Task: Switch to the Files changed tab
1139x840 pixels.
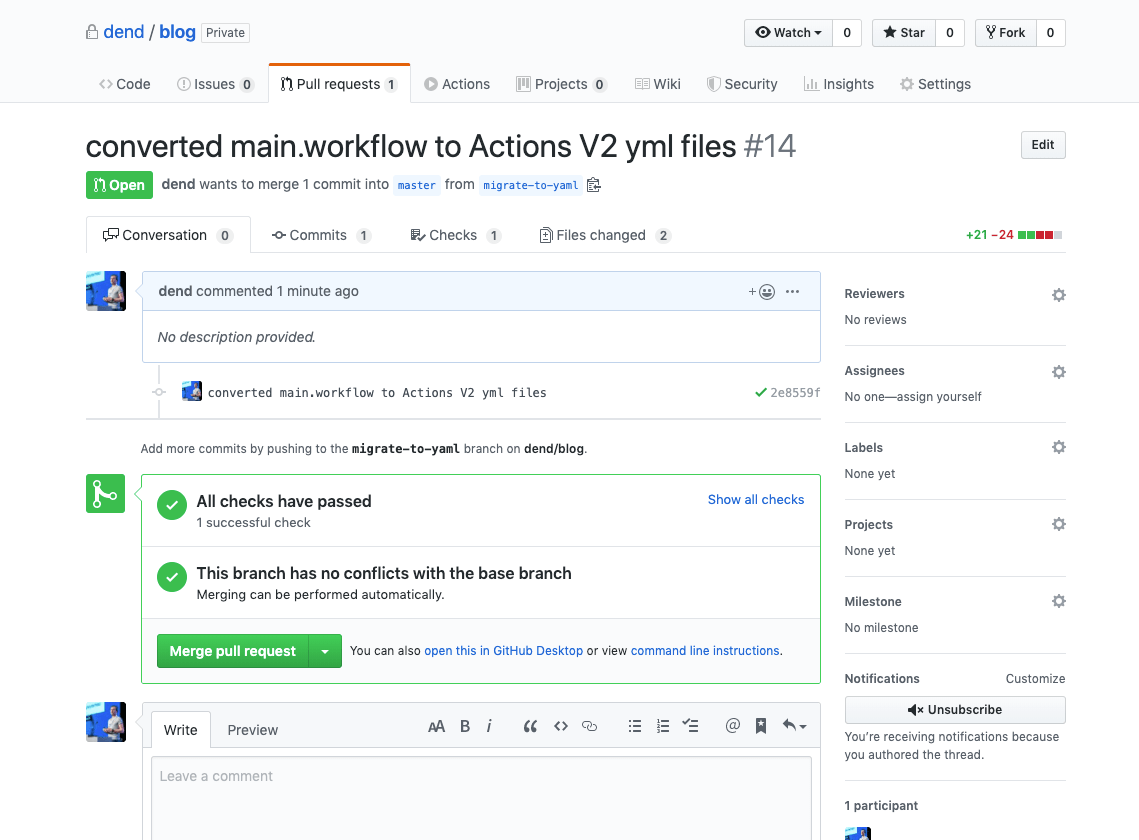Action: (x=604, y=235)
